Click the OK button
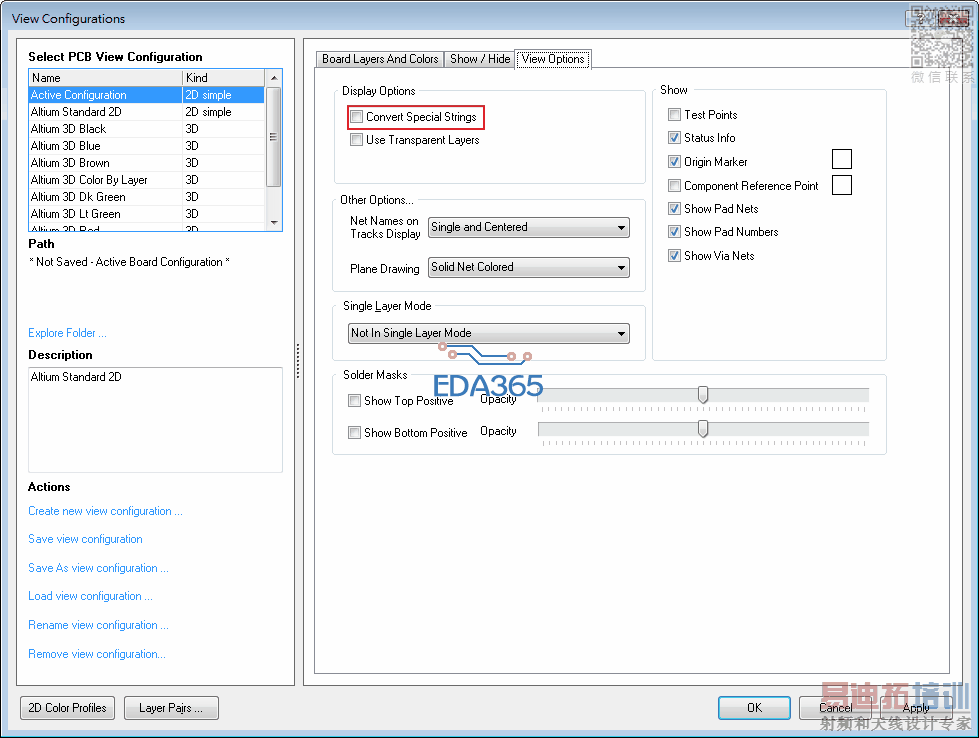Viewport: 979px width, 738px height. (754, 708)
